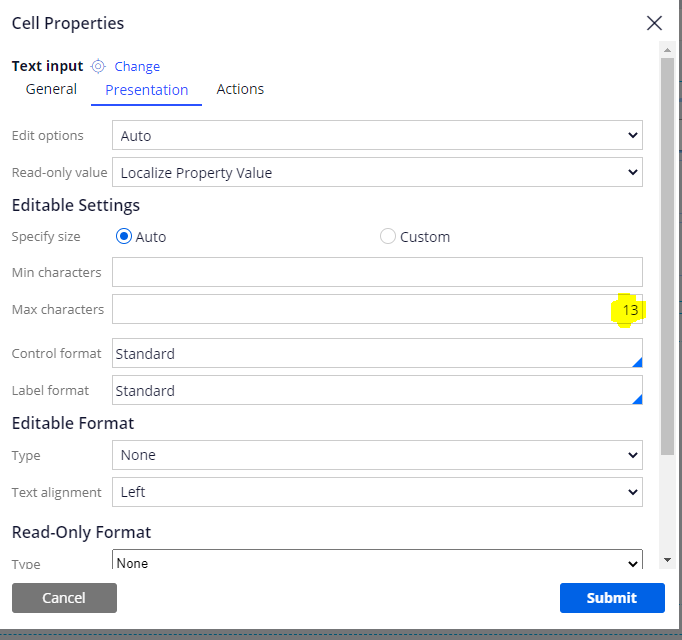The image size is (682, 640).
Task: Select the Presentation tab
Action: click(x=146, y=90)
